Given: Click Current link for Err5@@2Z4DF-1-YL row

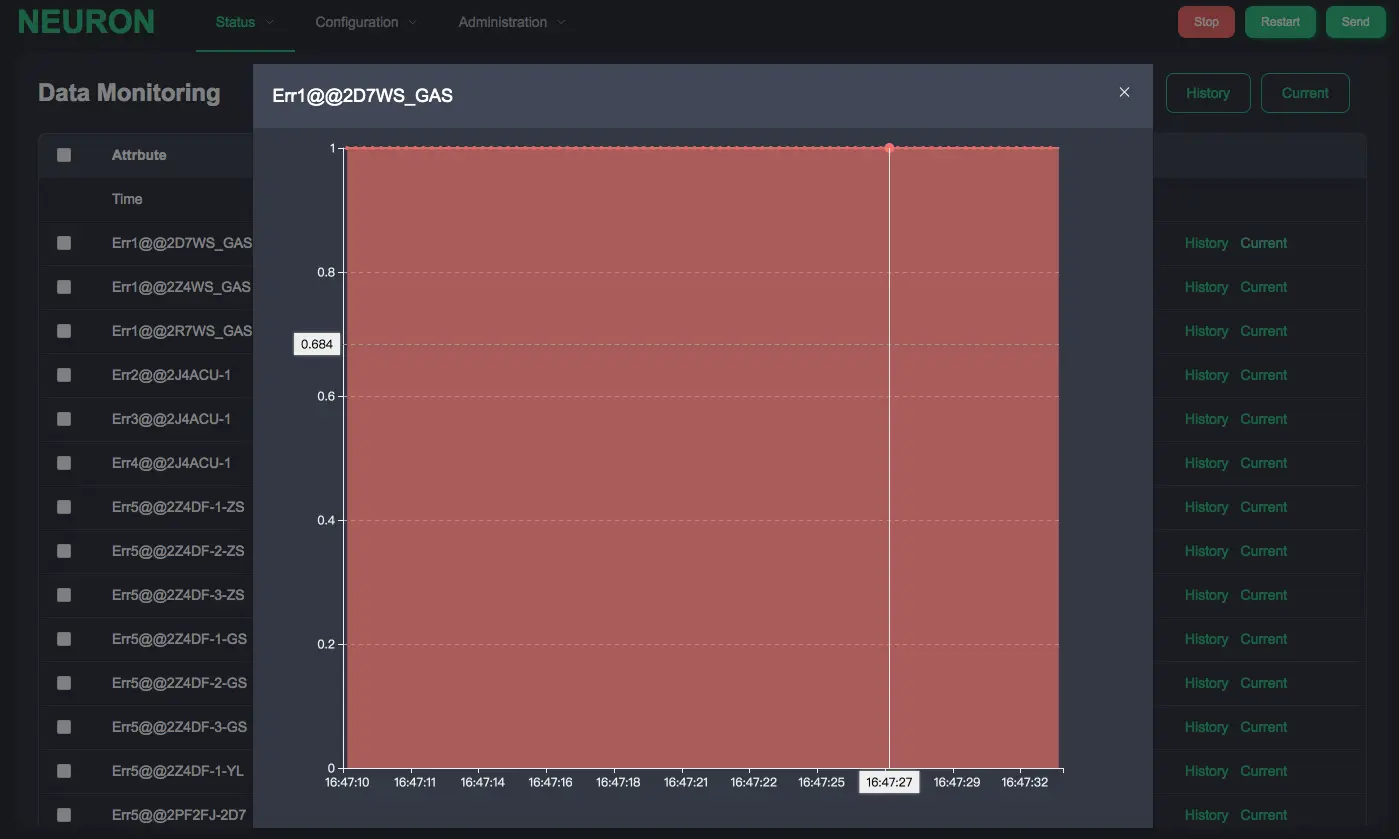Looking at the screenshot, I should (1263, 771).
